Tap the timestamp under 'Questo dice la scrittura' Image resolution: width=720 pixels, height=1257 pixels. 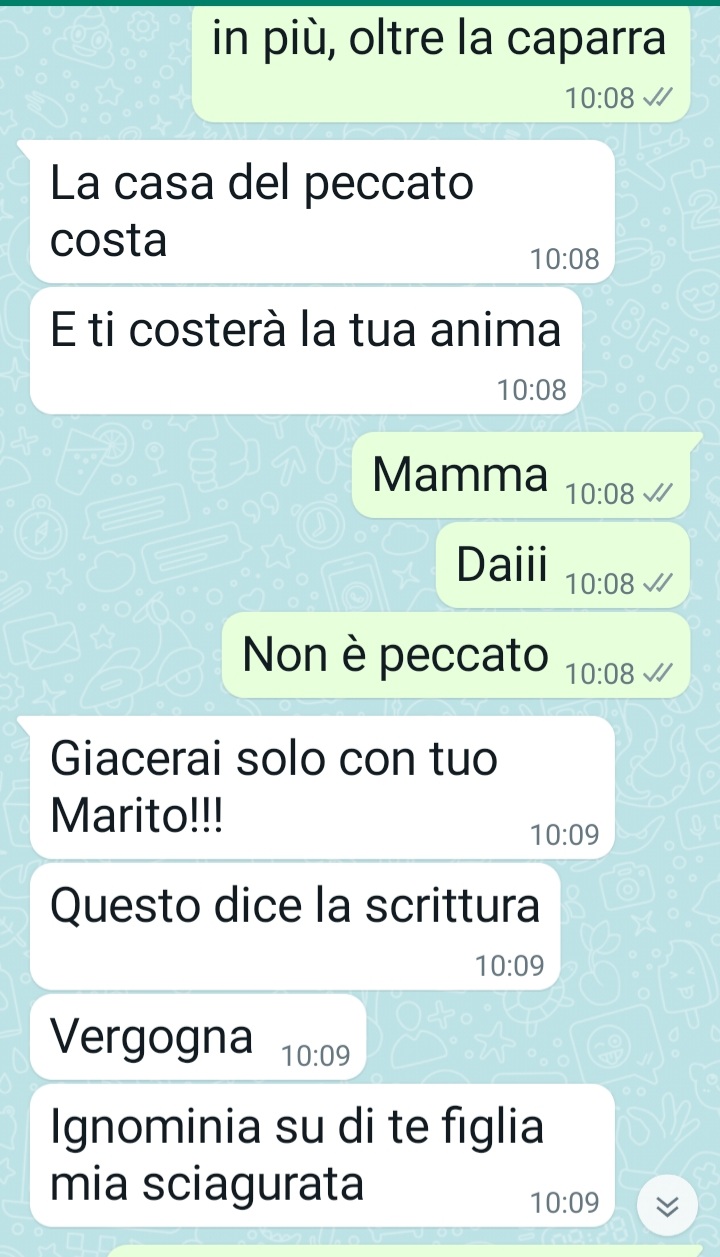point(510,966)
